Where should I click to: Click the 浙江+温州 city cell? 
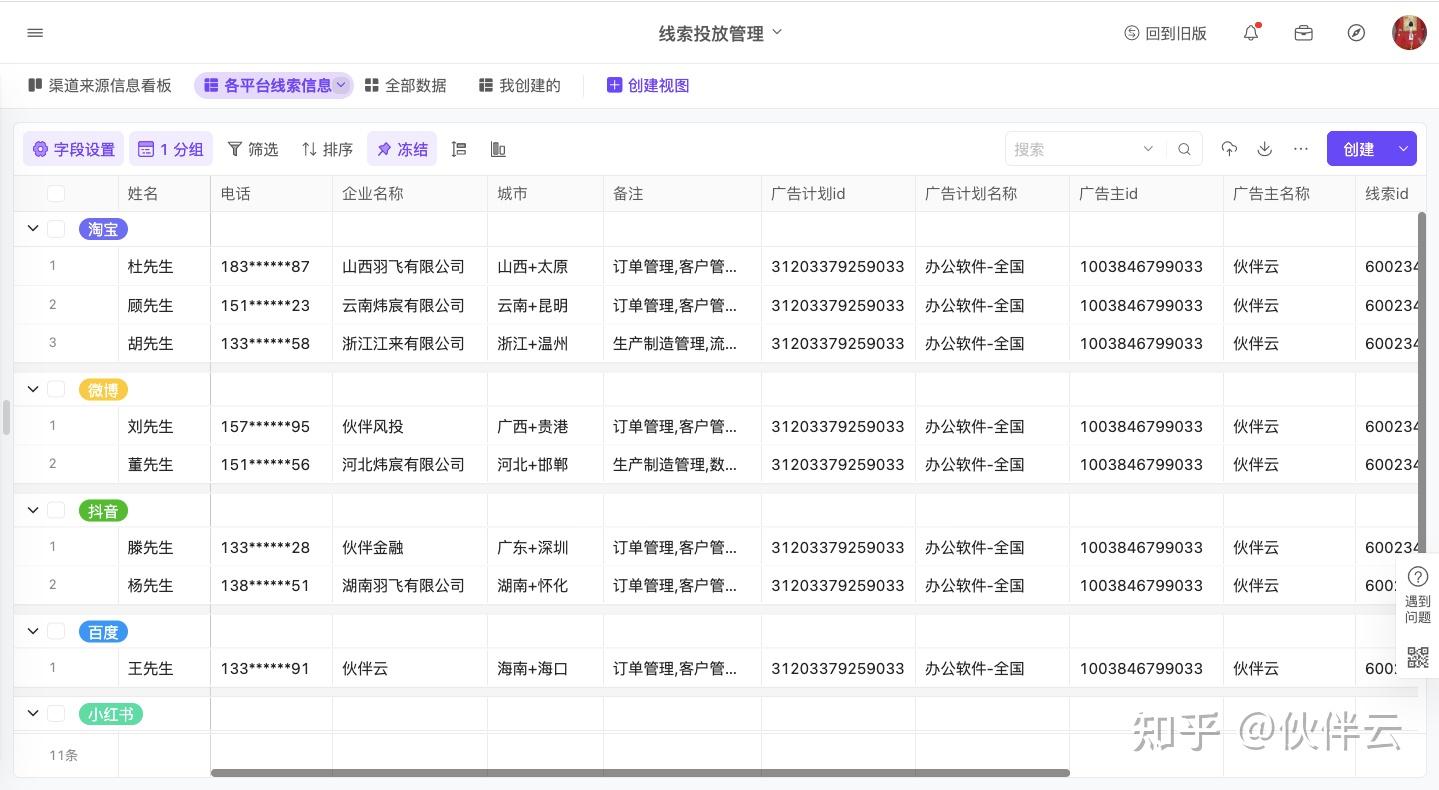pyautogui.click(x=546, y=343)
